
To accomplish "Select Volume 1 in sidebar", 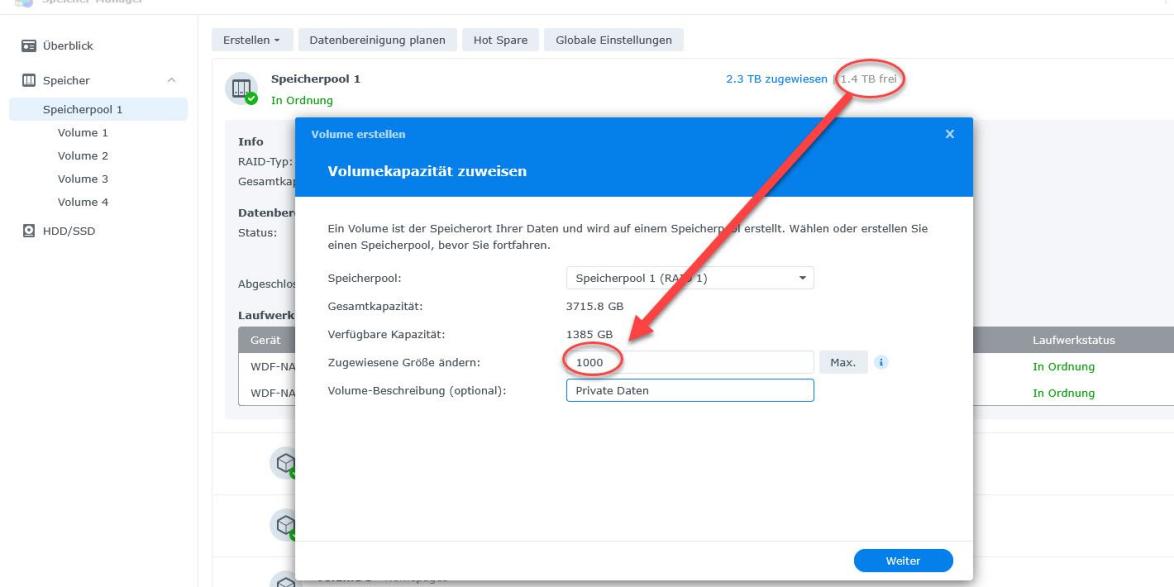I will pyautogui.click(x=83, y=132).
